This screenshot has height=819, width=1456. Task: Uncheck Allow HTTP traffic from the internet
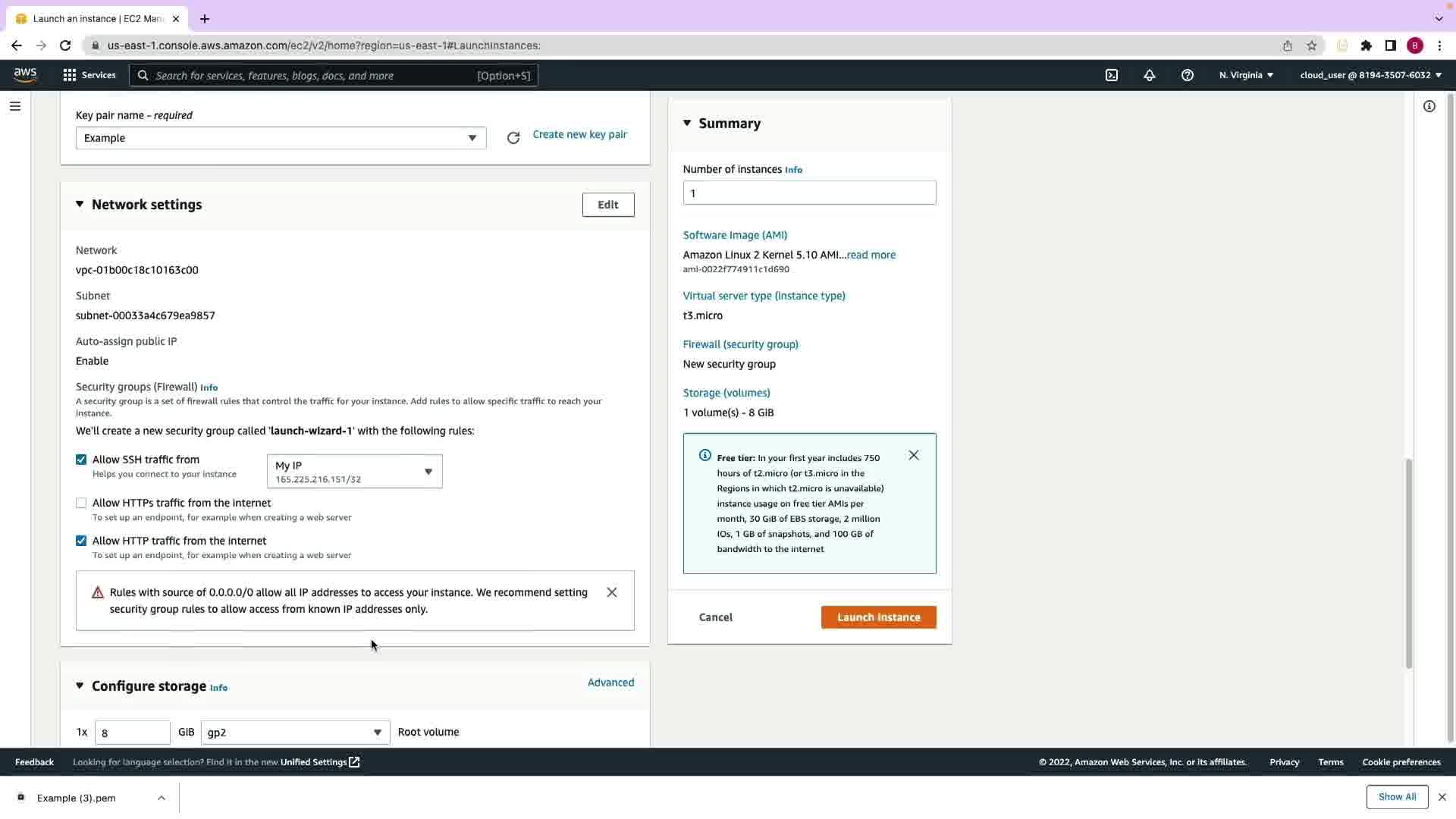81,541
